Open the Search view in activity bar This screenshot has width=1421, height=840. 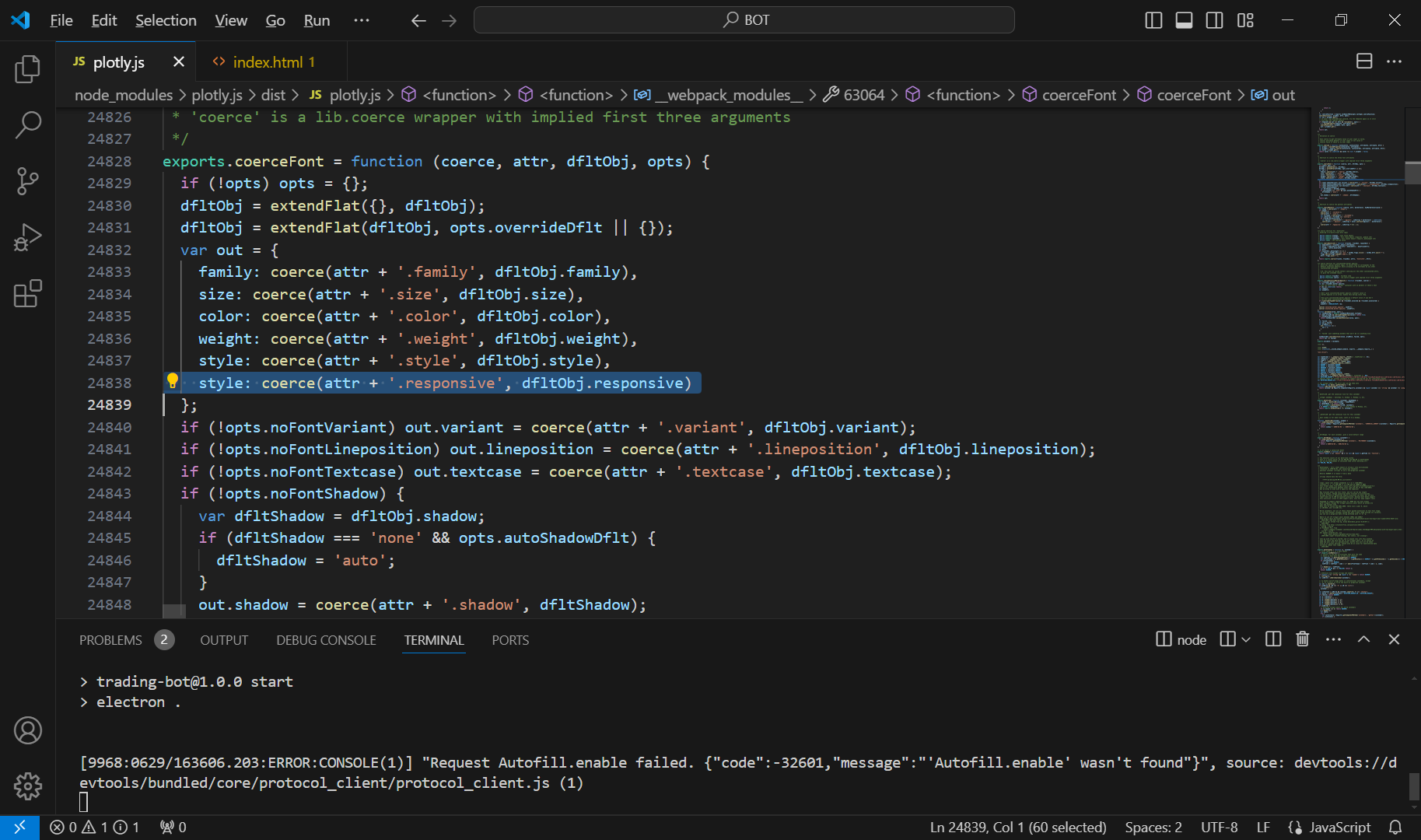coord(28,124)
